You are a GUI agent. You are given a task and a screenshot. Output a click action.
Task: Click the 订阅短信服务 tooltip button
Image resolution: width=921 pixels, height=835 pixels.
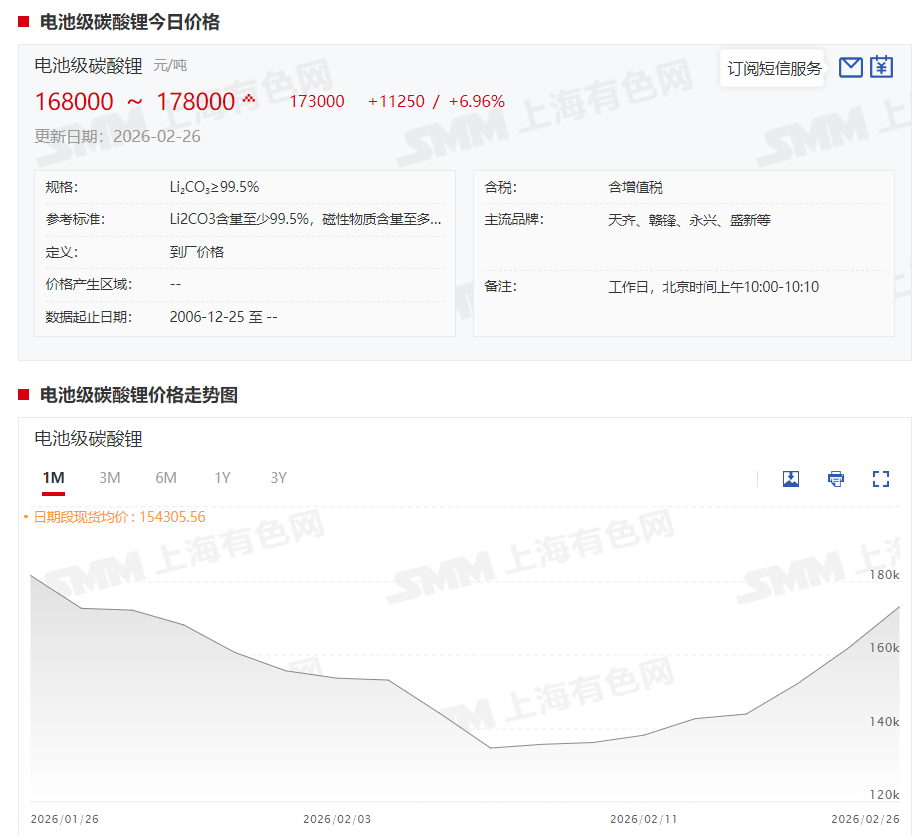[774, 68]
